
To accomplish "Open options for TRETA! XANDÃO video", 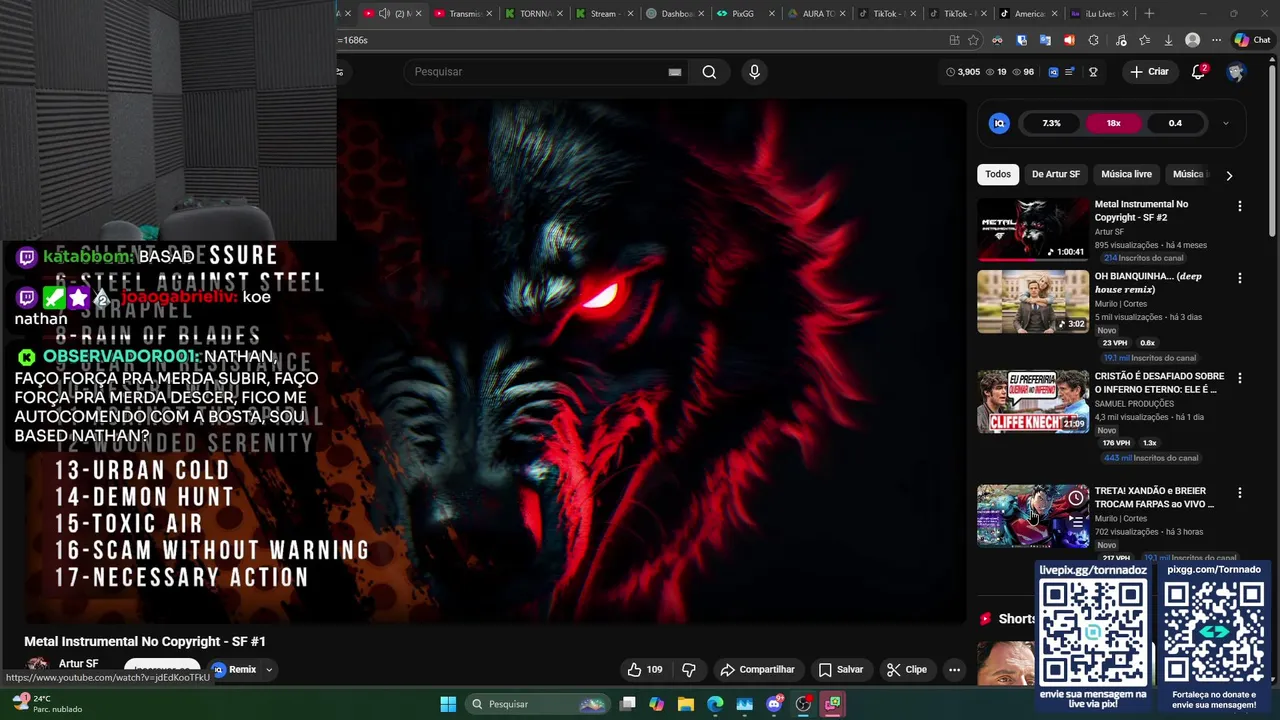I will click(x=1240, y=492).
